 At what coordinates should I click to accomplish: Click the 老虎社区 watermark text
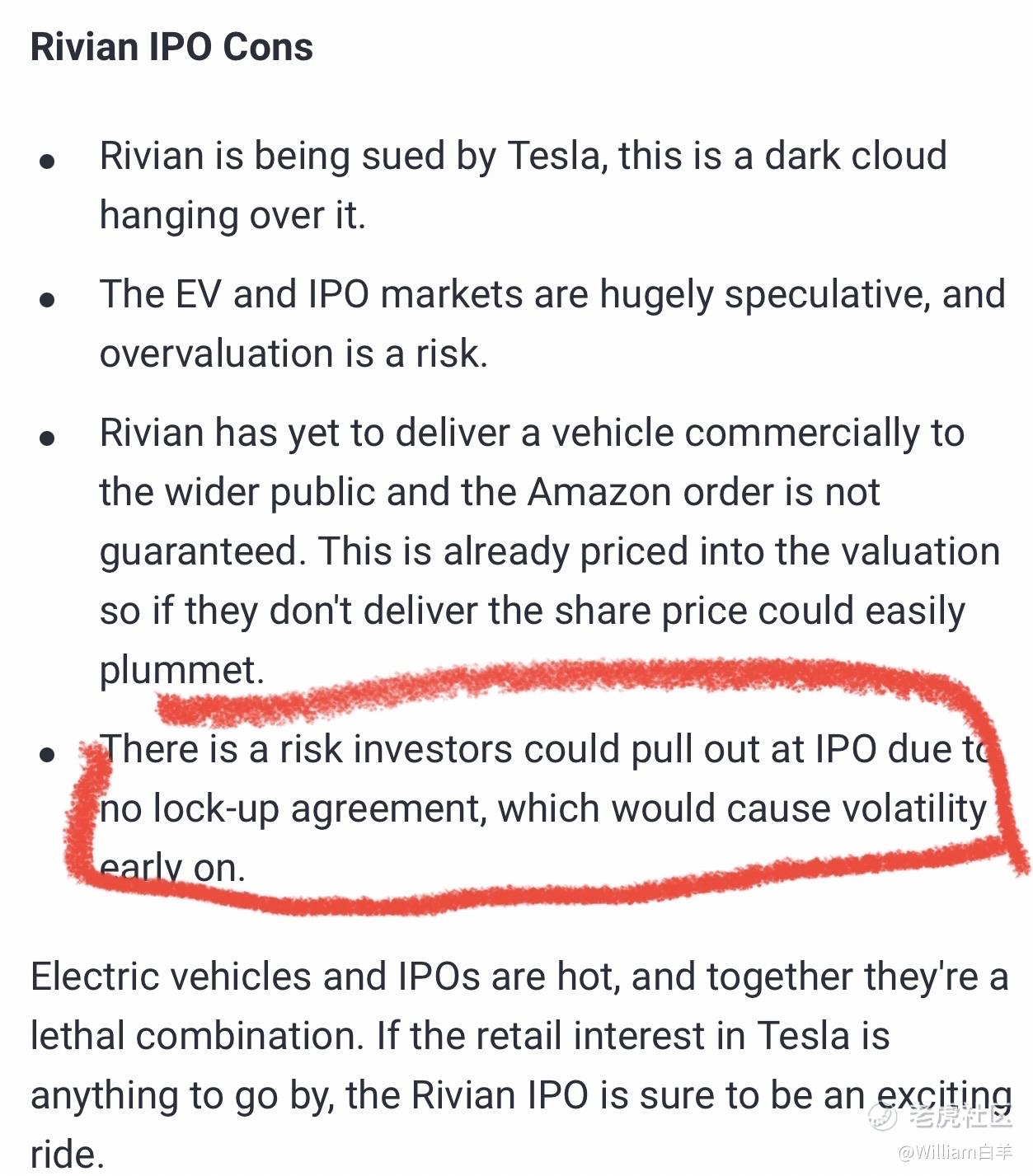[959, 1117]
